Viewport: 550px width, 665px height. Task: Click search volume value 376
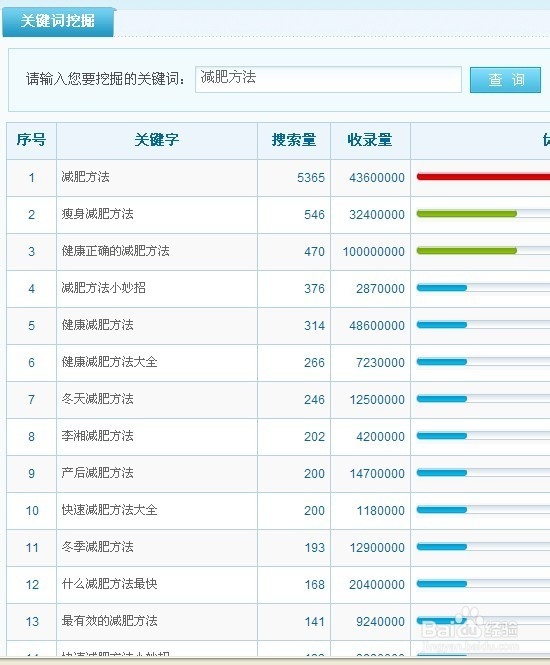314,289
